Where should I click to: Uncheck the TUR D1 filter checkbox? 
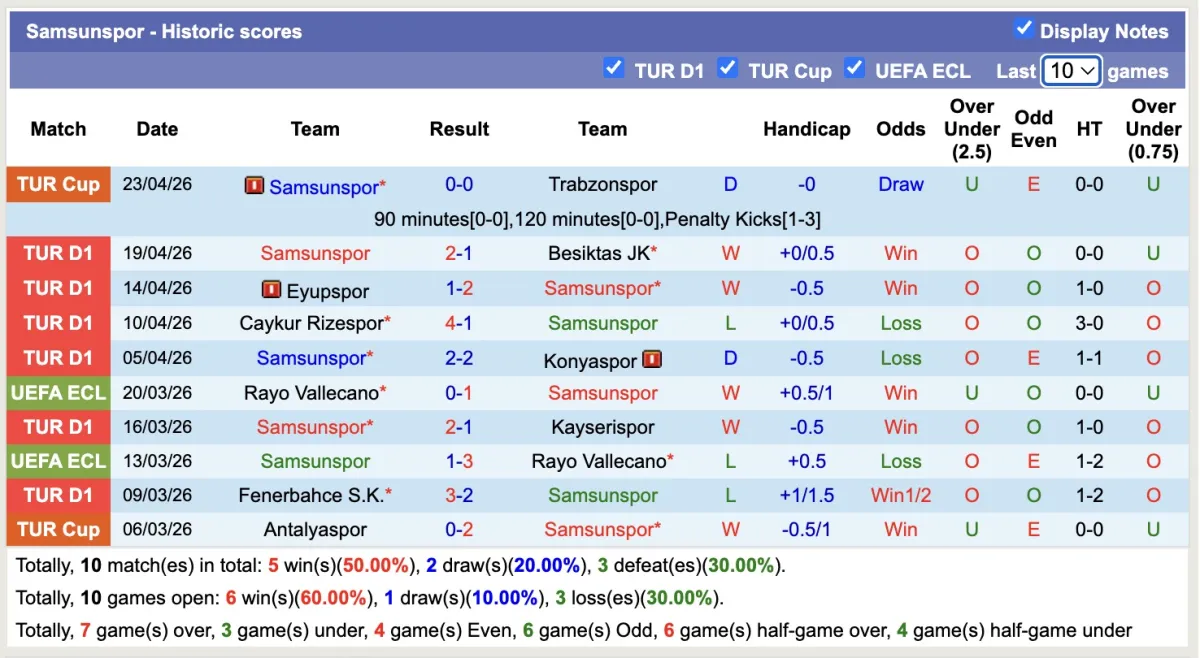tap(614, 68)
